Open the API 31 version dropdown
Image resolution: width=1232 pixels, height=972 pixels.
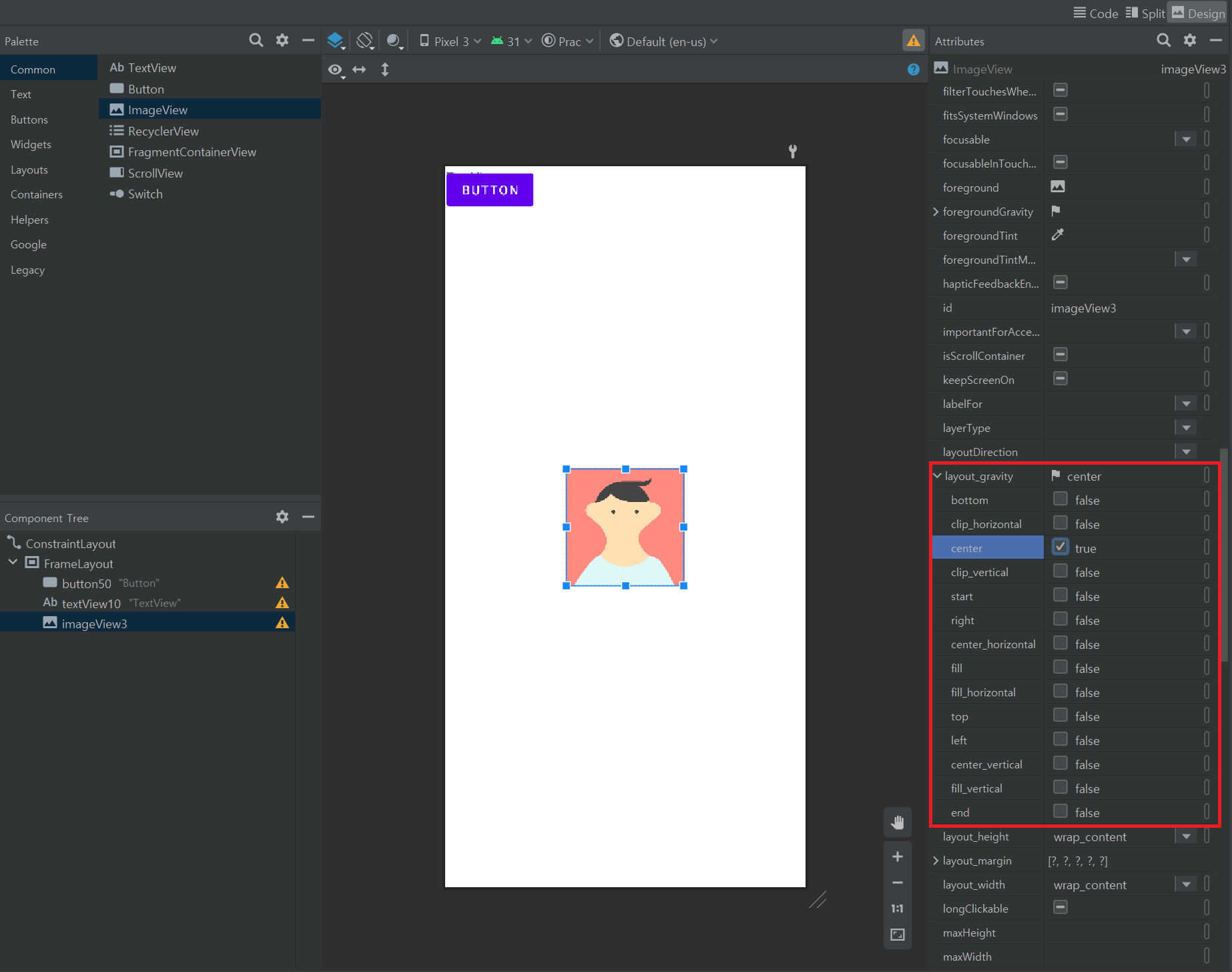(512, 41)
